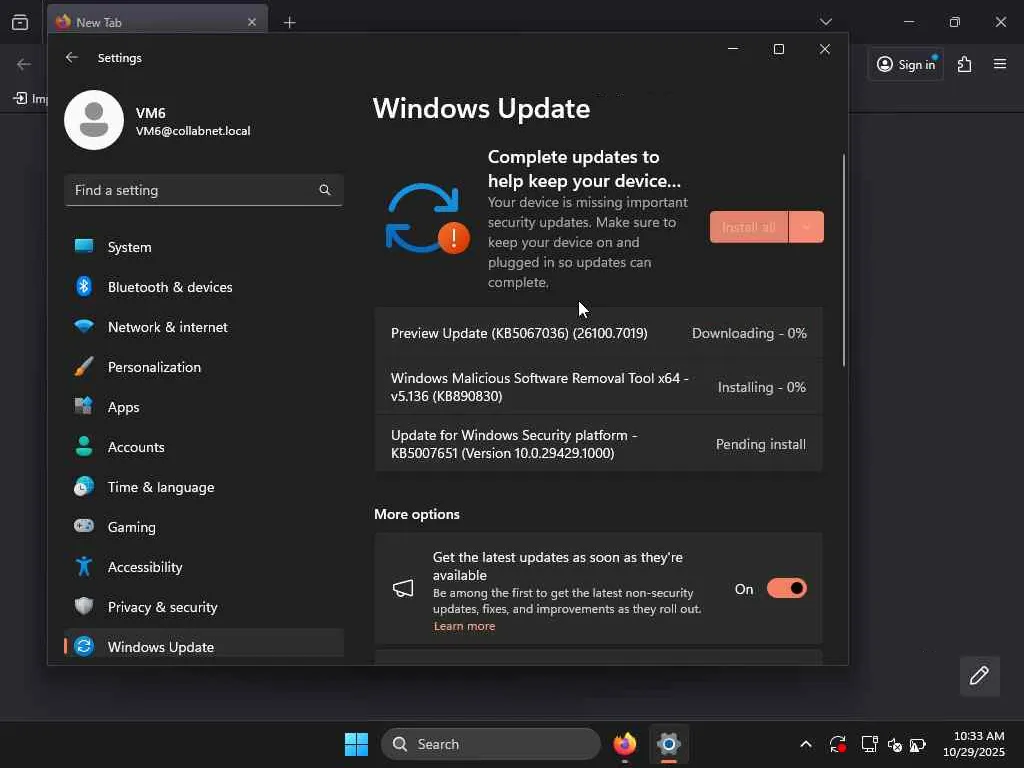1024x768 pixels.
Task: Show hidden system tray icons
Action: coord(806,744)
